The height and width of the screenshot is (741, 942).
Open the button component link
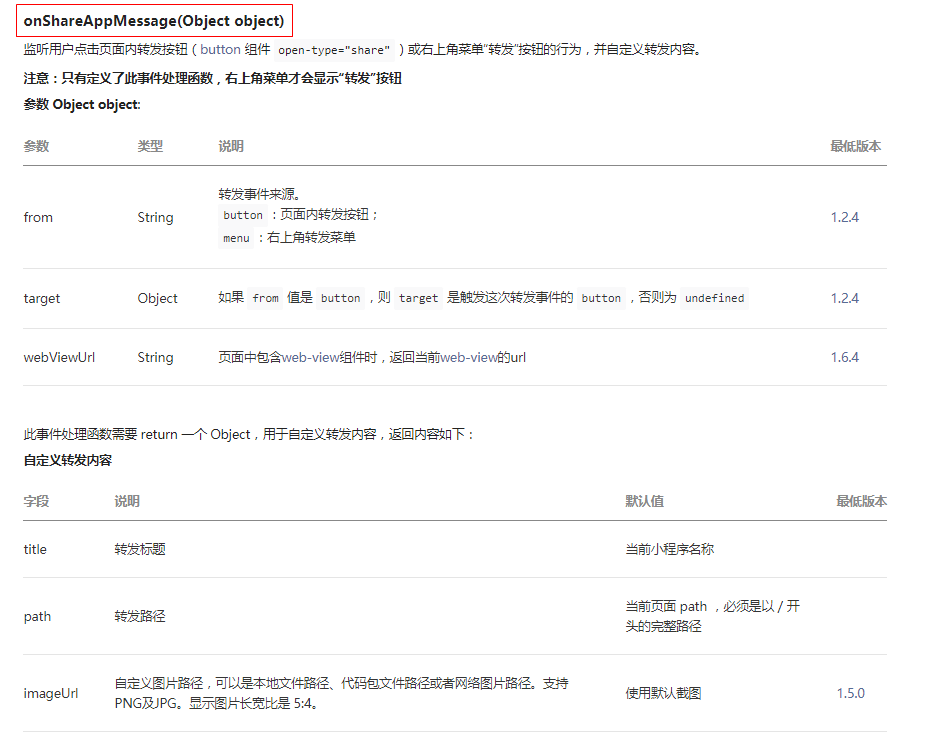click(x=220, y=49)
